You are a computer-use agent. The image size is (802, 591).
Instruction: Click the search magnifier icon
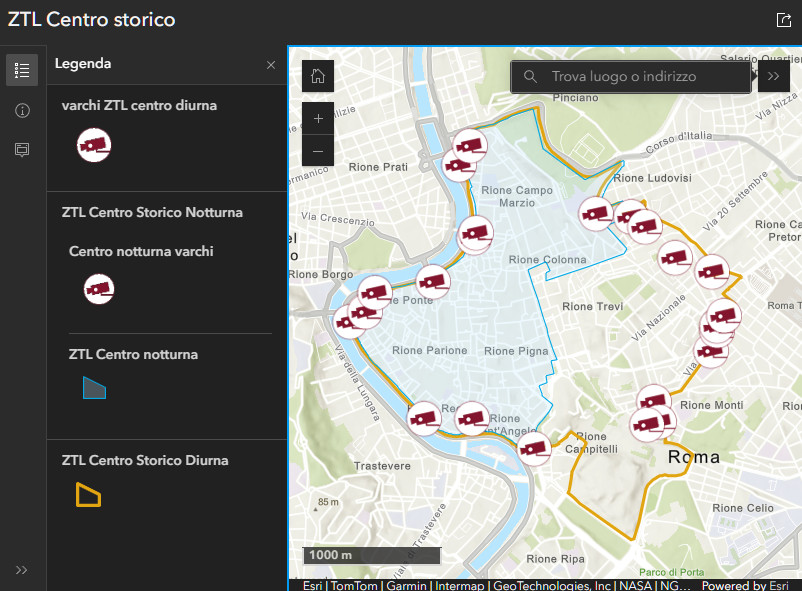click(530, 77)
